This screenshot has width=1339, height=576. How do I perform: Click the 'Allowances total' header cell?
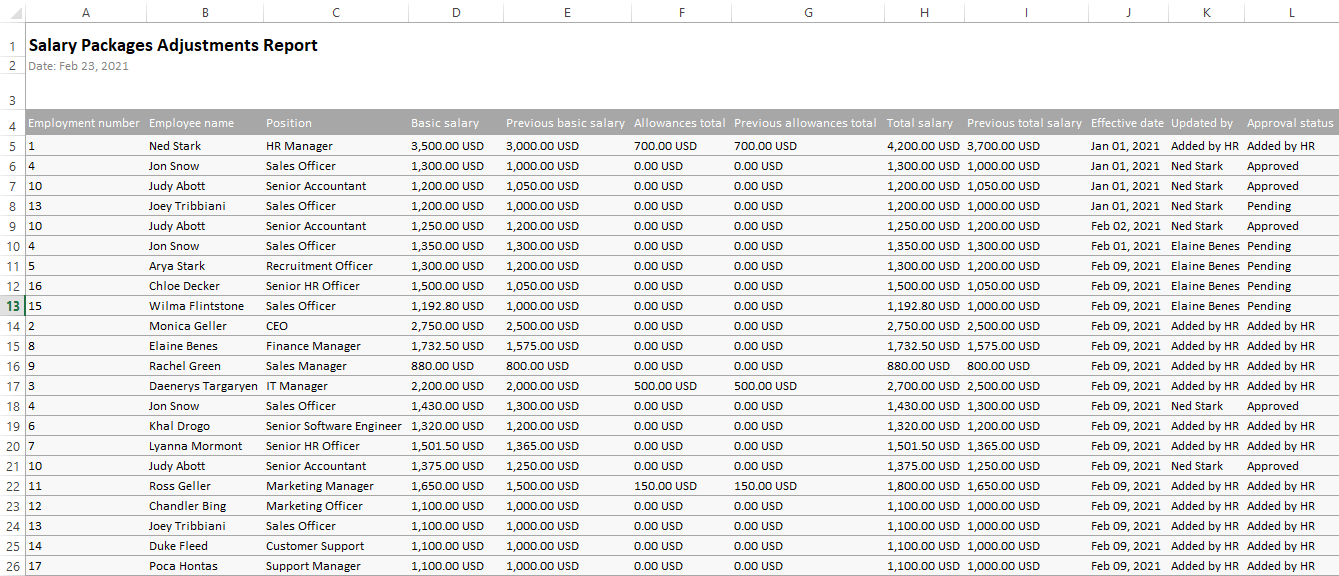[x=680, y=123]
